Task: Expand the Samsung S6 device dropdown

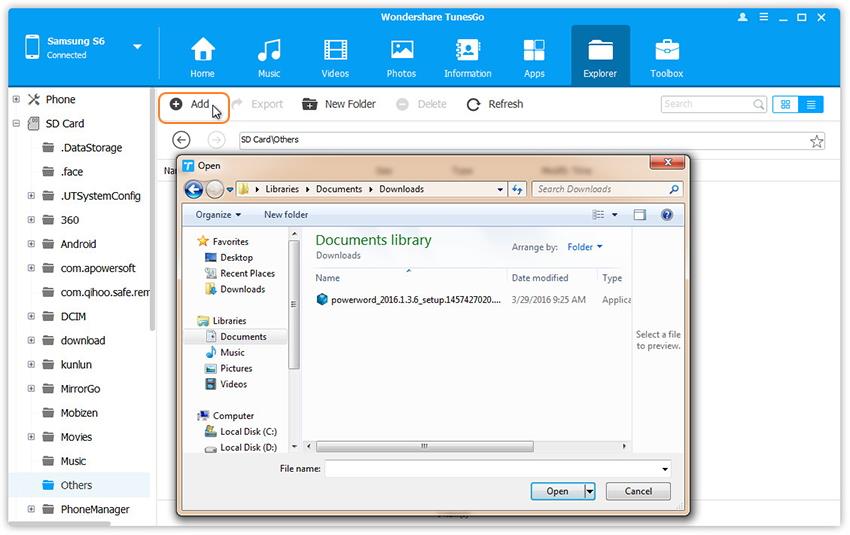Action: click(137, 47)
